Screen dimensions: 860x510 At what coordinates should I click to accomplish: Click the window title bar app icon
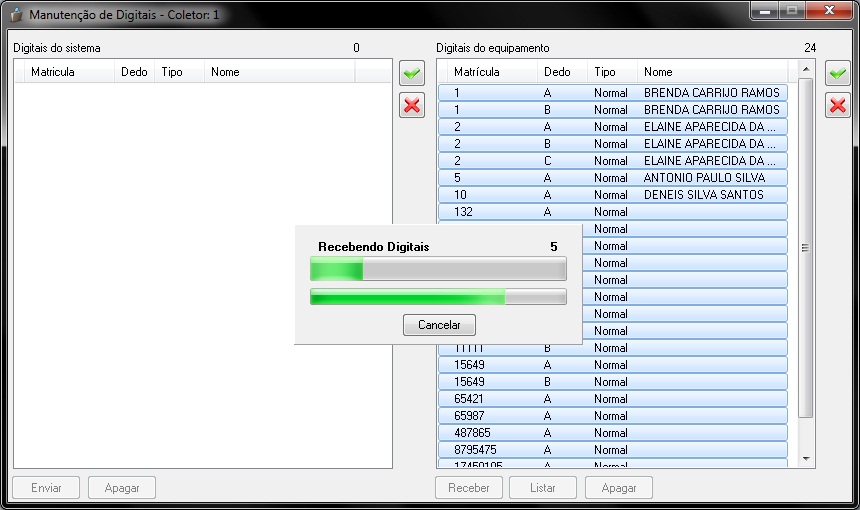pos(16,16)
